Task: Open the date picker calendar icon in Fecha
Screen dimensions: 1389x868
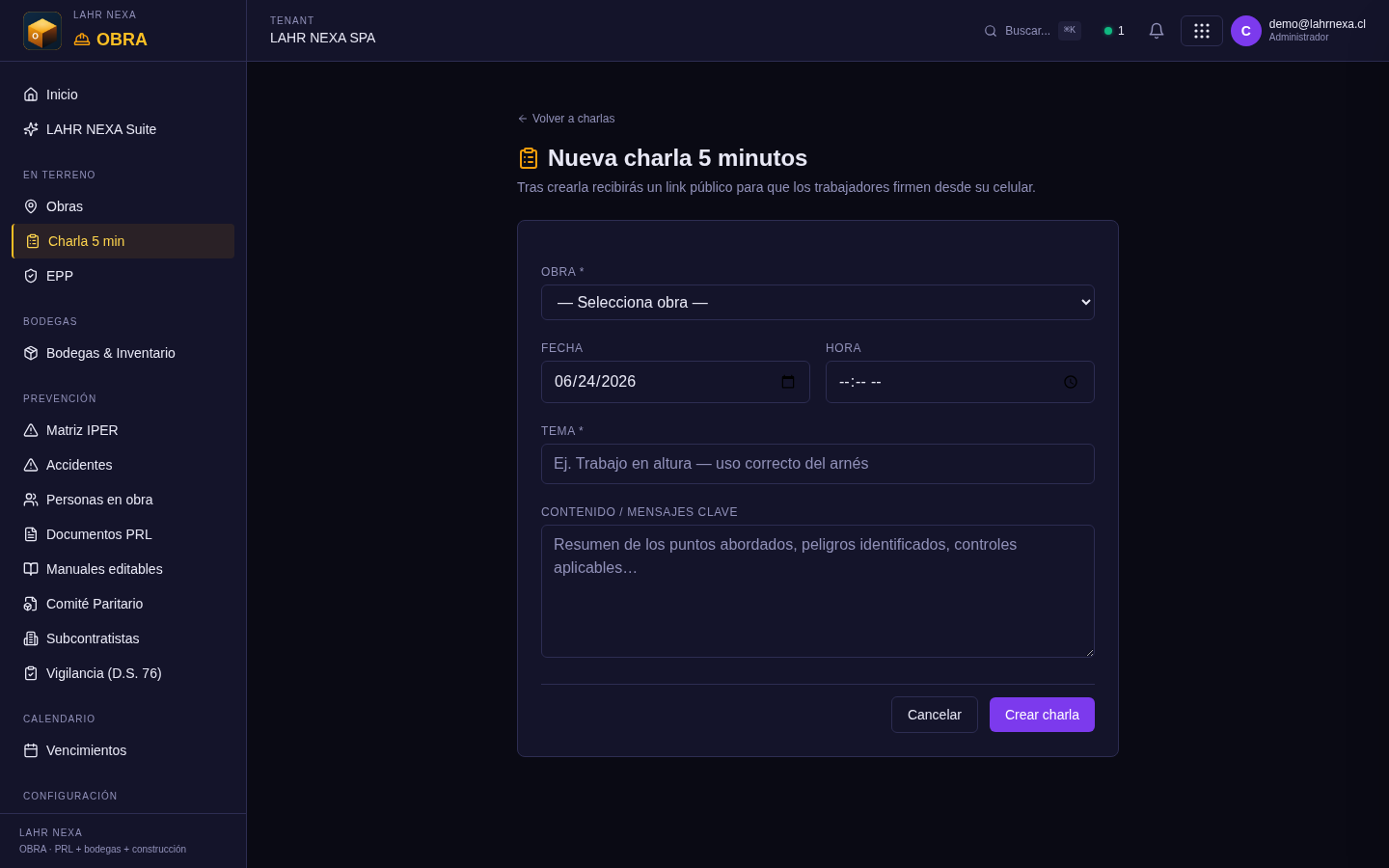Action: coord(788,382)
